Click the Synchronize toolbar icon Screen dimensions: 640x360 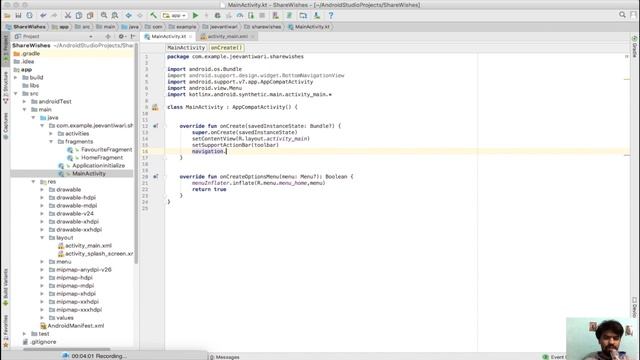[x=29, y=16]
